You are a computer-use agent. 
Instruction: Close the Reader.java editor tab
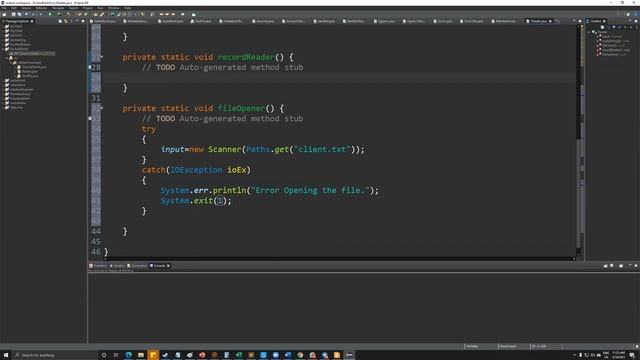[550, 21]
